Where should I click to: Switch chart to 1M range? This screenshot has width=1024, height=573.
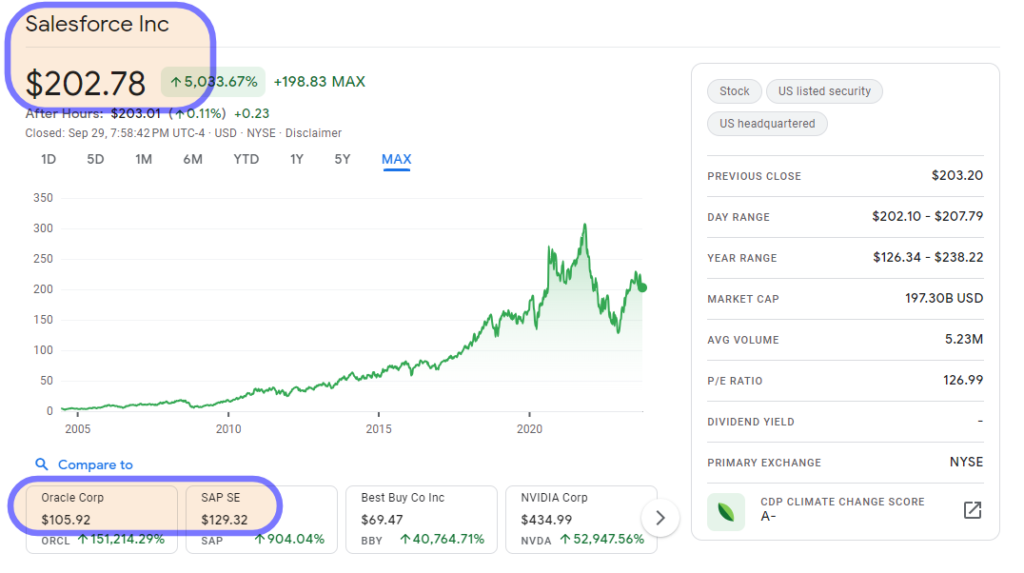[144, 159]
